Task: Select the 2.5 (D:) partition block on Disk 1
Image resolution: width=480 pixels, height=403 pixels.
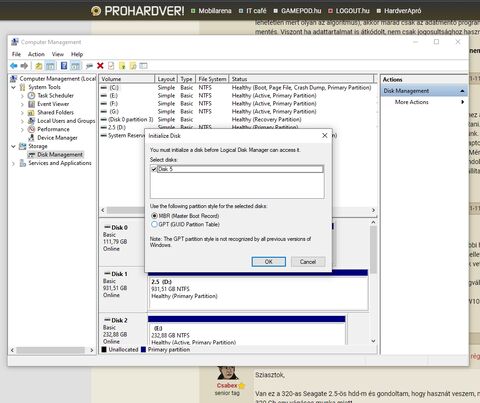Action: [258, 290]
